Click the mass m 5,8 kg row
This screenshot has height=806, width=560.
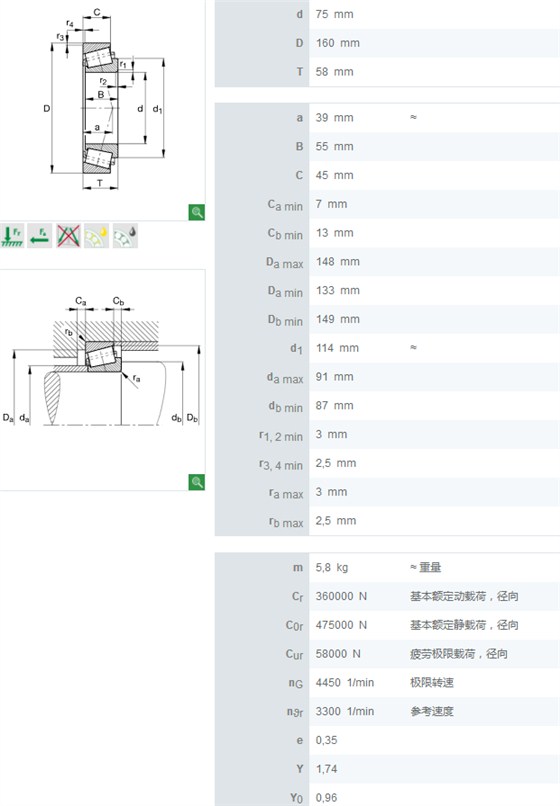pos(387,567)
